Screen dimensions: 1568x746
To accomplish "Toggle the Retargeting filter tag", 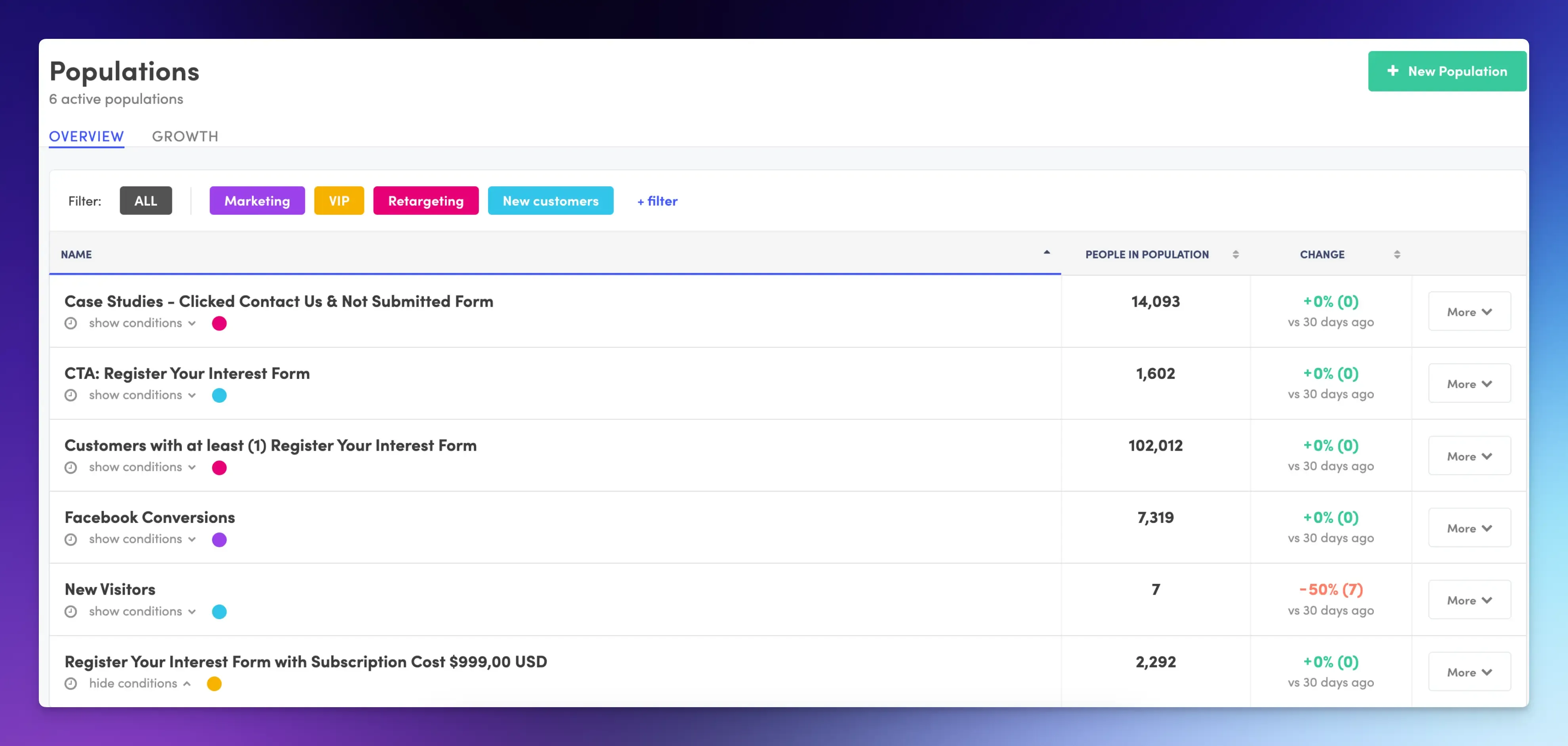I will (x=425, y=201).
